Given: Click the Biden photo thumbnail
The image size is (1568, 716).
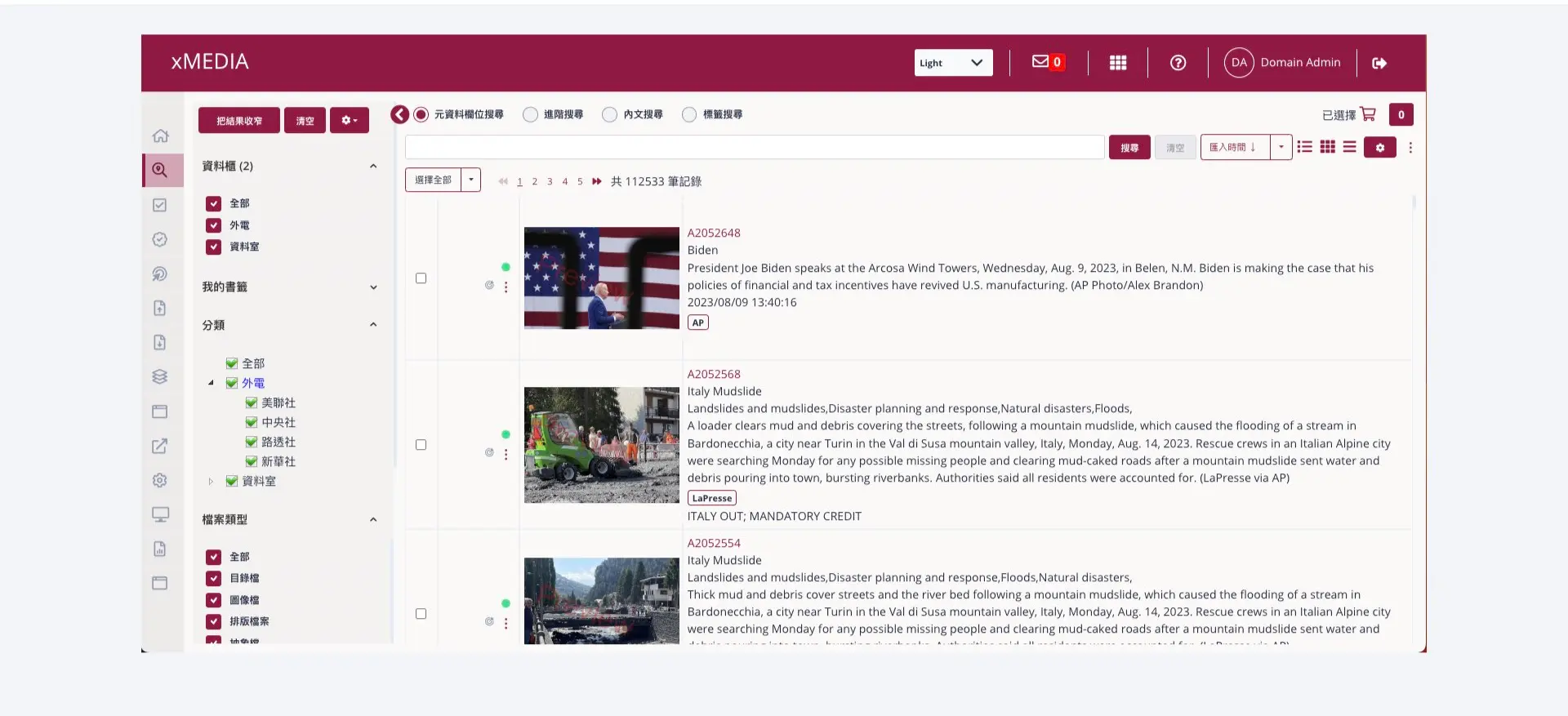Looking at the screenshot, I should pos(601,278).
